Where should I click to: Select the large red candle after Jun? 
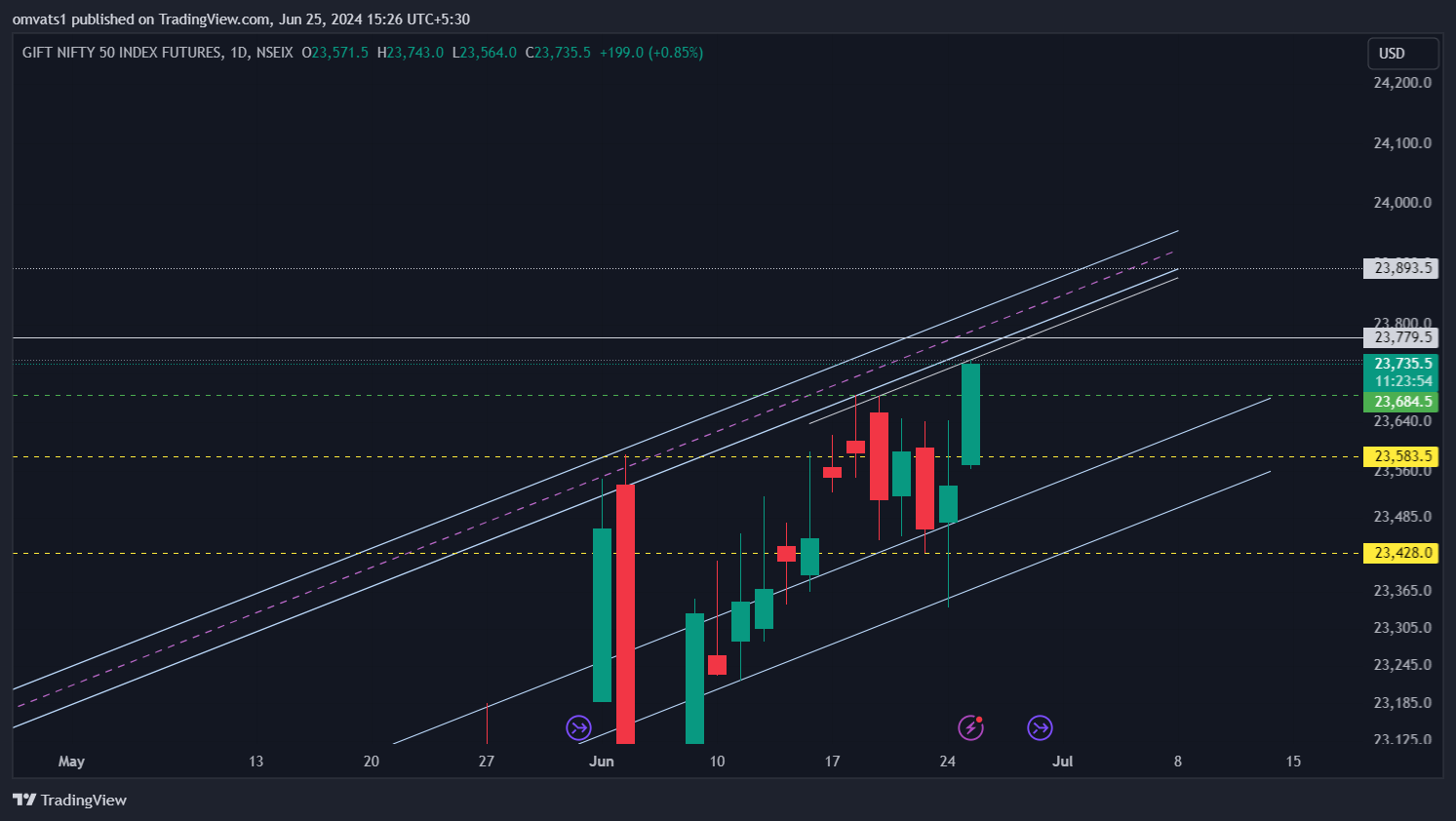(625, 614)
